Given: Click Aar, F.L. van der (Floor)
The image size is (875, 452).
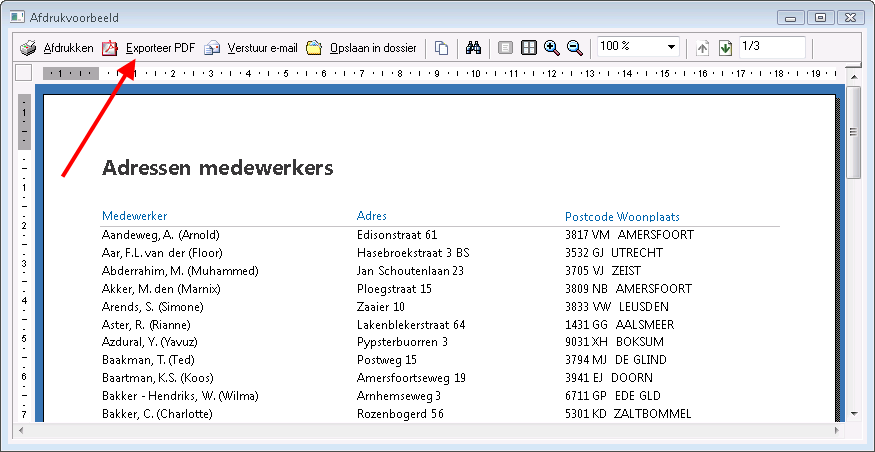Looking at the screenshot, I should [162, 253].
